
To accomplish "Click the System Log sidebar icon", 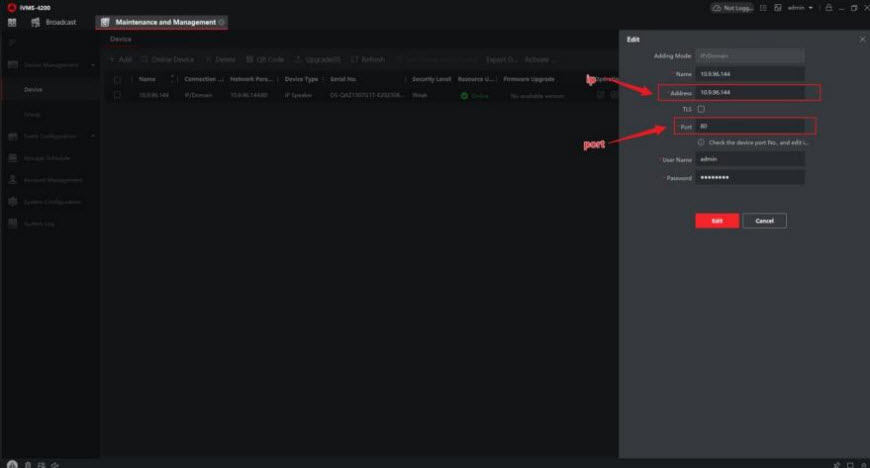I will tap(14, 223).
